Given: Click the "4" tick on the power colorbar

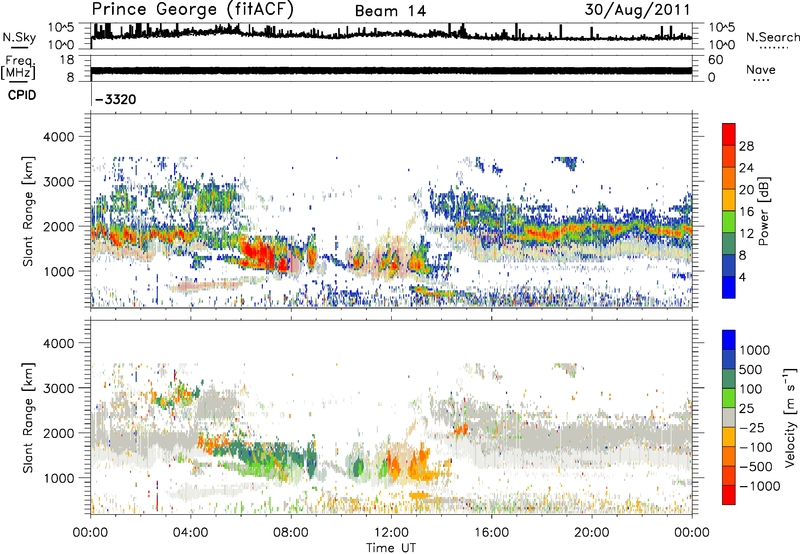Looking at the screenshot, I should pos(742,278).
